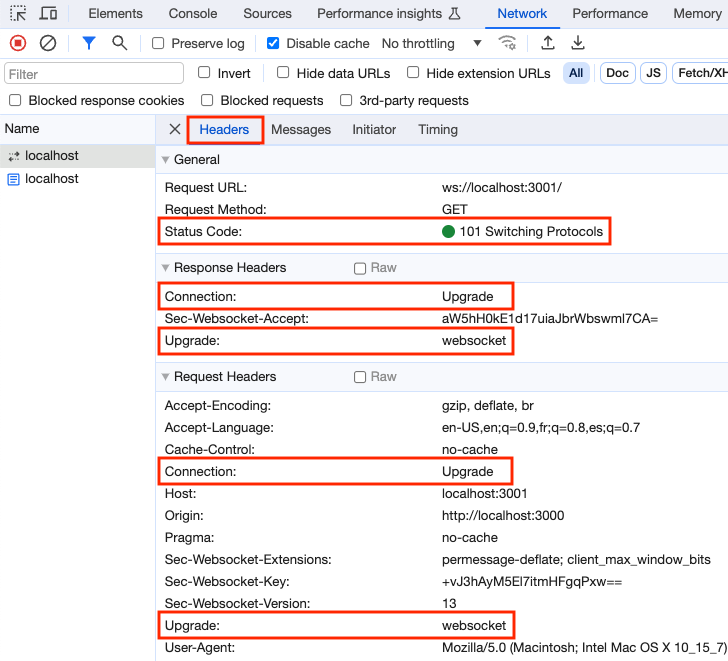Open the Sources panel tab
Image resolution: width=728 pixels, height=661 pixels.
tap(267, 13)
